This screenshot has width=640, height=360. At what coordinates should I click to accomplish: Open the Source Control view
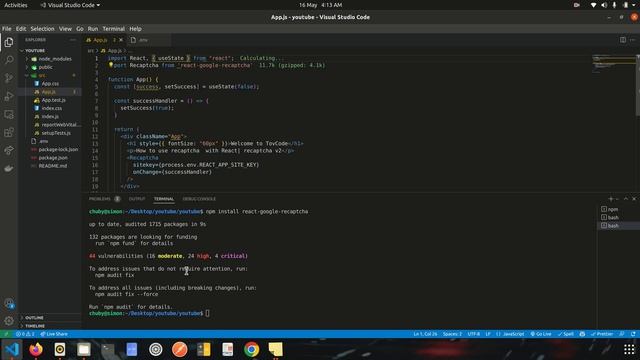9,78
